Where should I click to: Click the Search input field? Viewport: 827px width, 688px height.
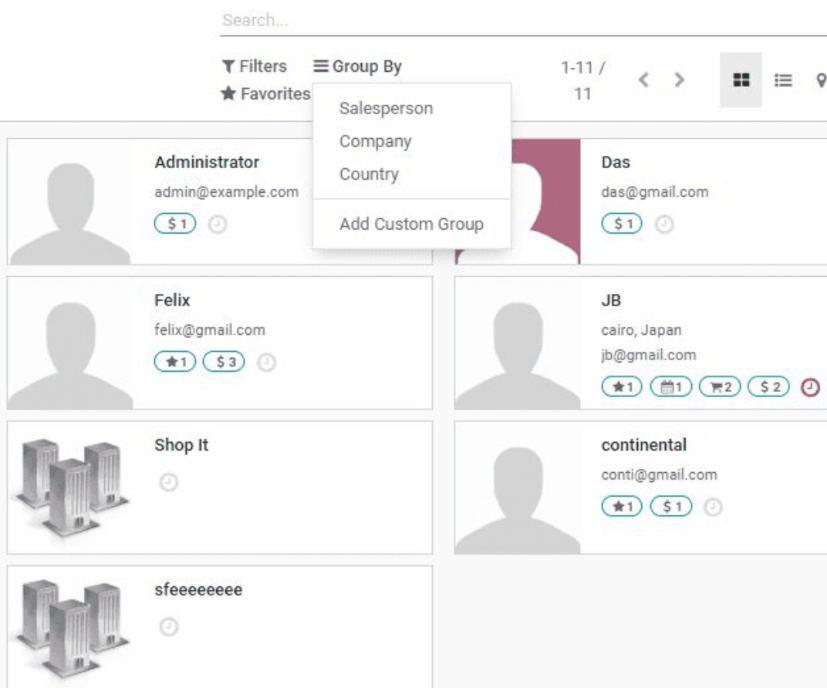(523, 20)
